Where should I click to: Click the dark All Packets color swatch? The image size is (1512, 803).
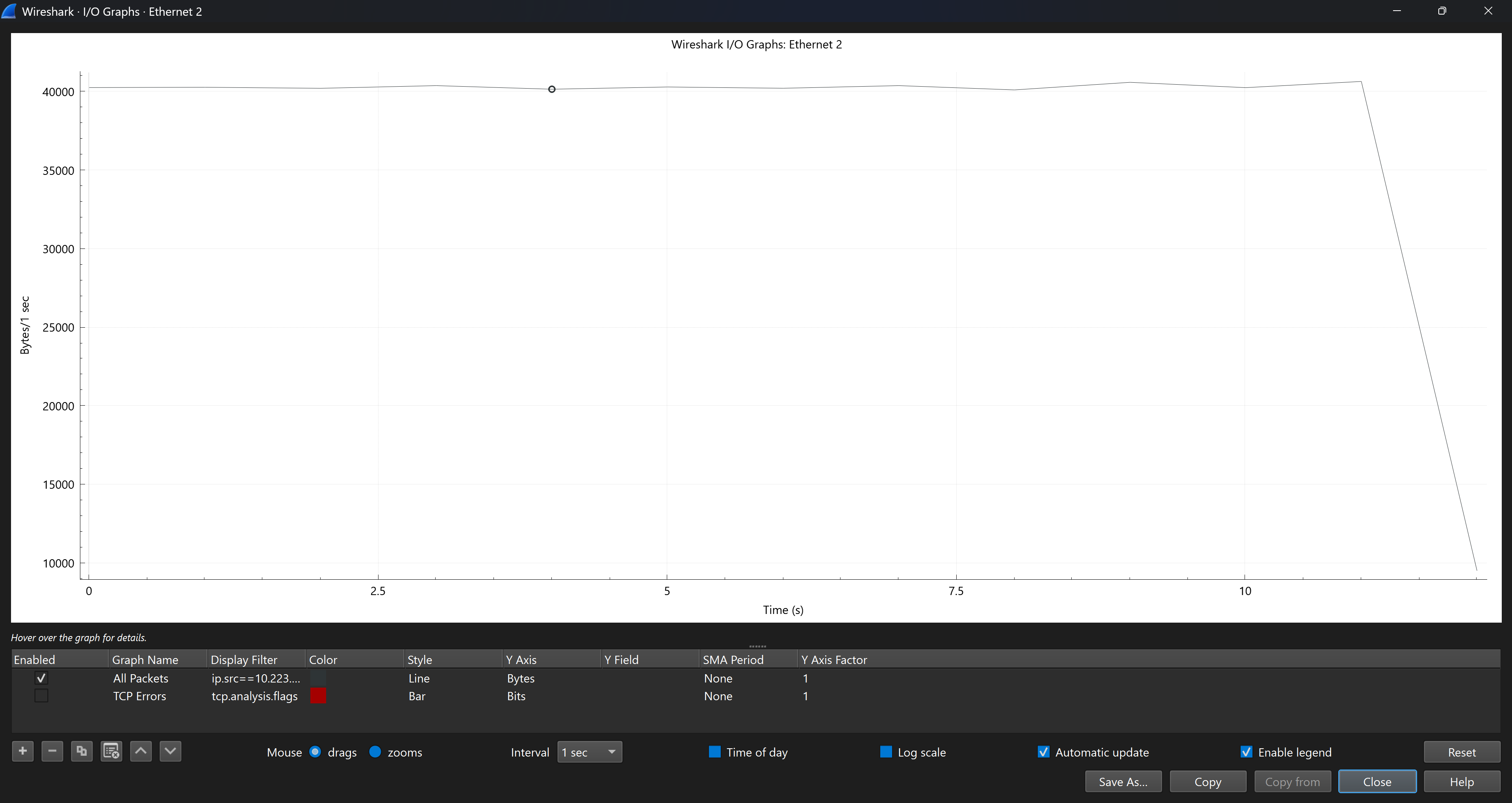[x=318, y=678]
